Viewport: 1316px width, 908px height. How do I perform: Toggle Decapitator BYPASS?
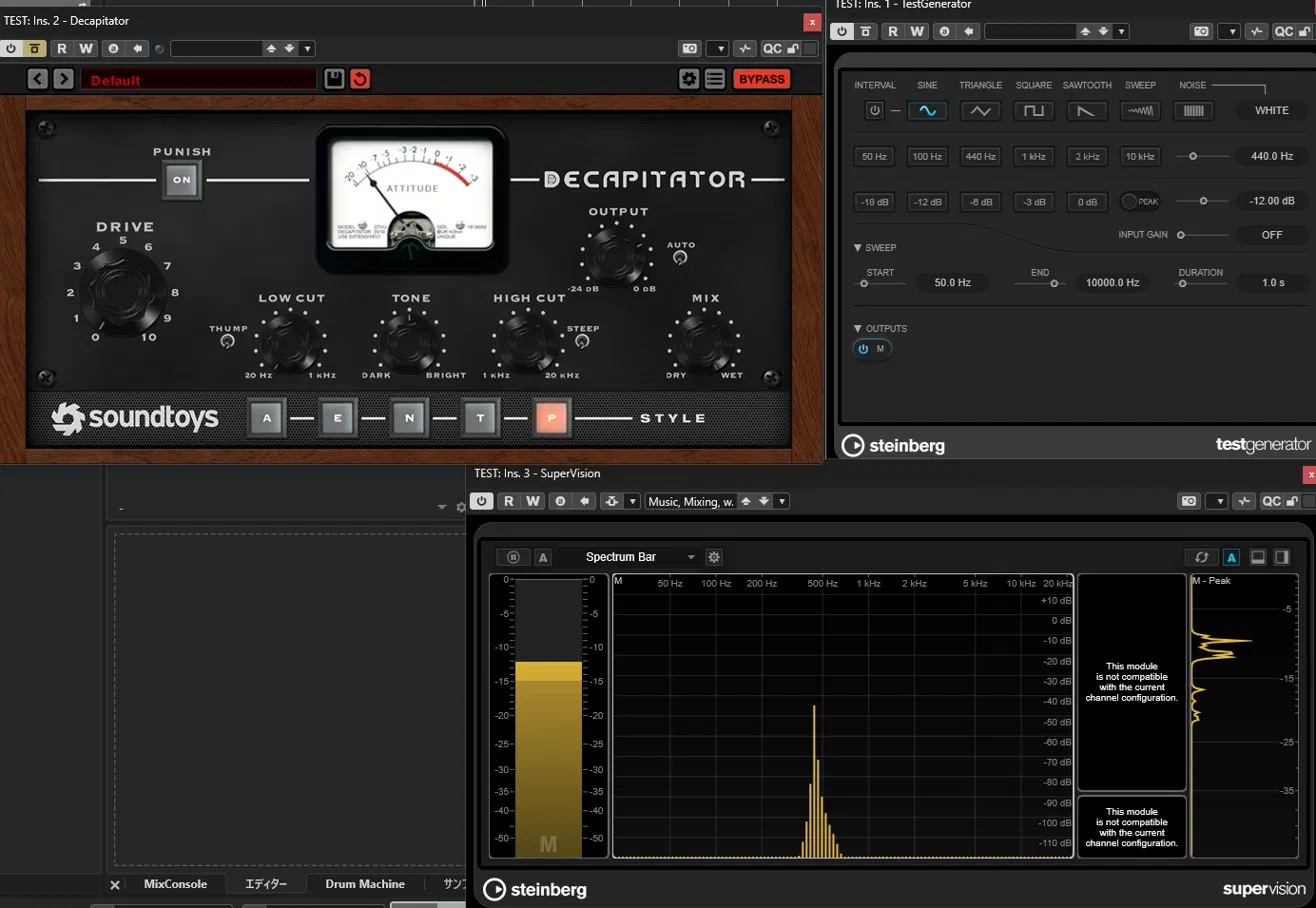[762, 79]
